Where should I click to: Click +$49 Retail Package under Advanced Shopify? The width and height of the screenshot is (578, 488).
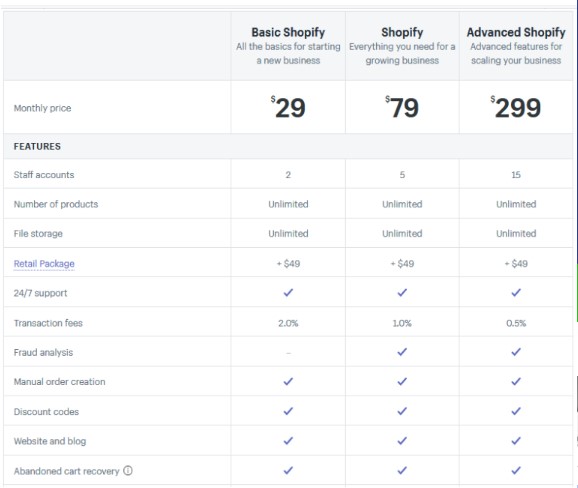(x=516, y=264)
